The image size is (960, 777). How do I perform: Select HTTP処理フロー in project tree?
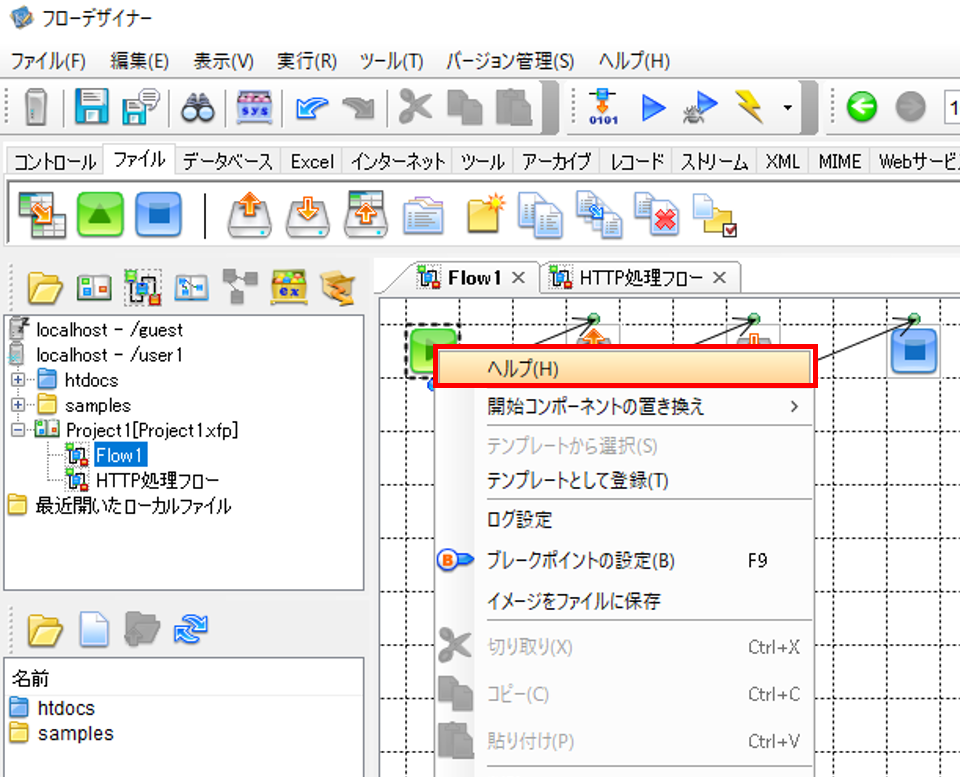(x=157, y=481)
